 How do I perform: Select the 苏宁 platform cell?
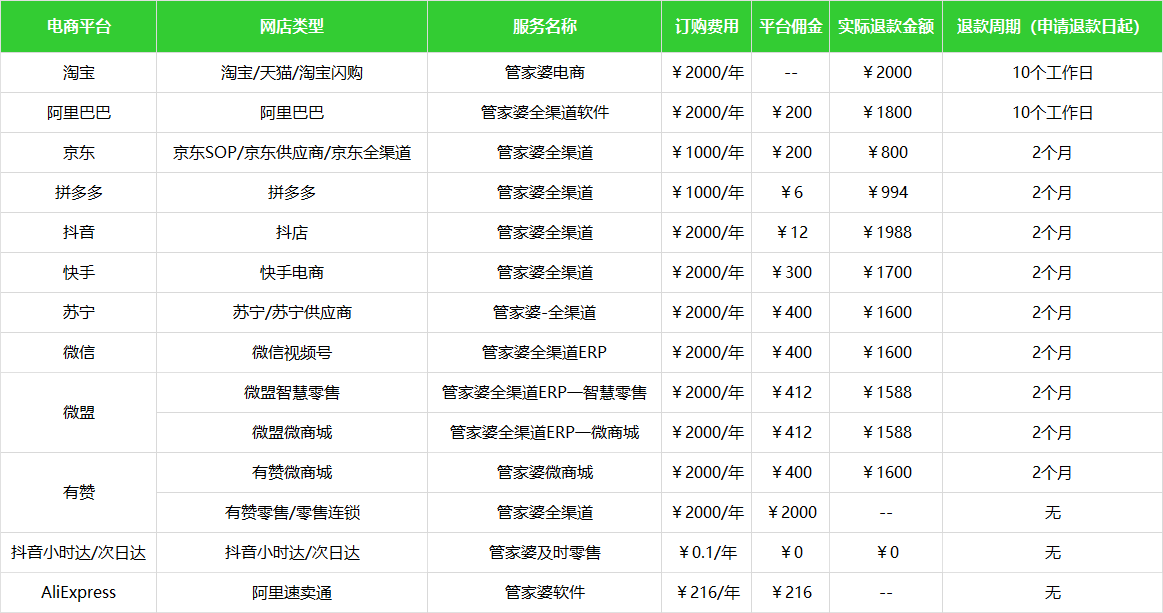79,313
